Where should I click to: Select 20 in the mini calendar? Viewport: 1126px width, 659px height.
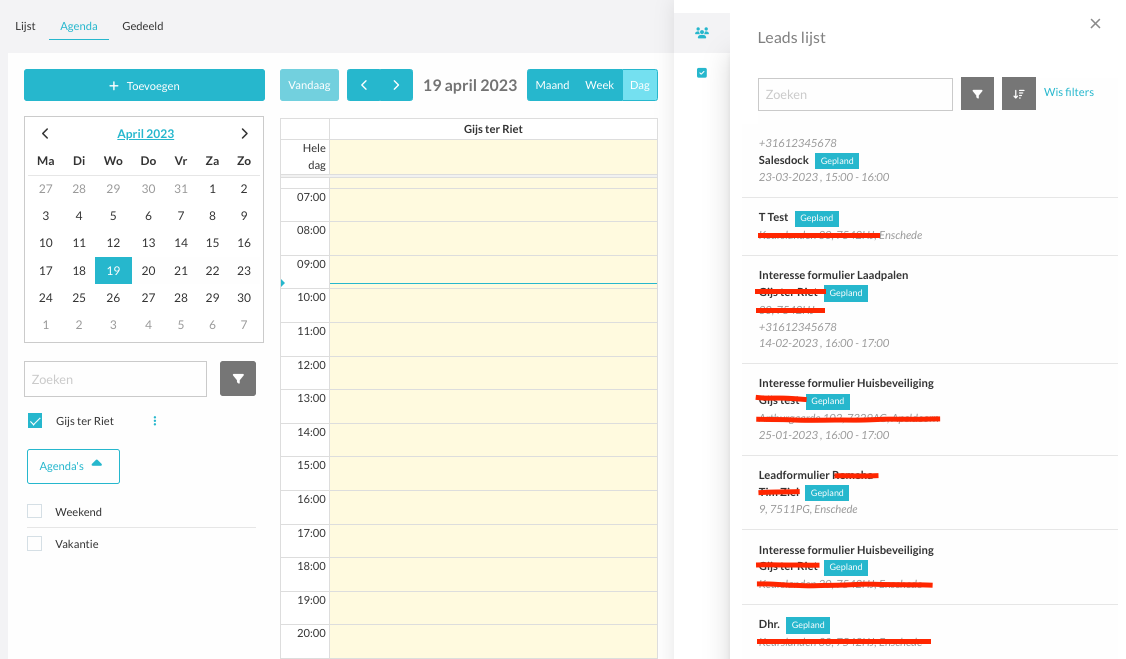pyautogui.click(x=149, y=271)
